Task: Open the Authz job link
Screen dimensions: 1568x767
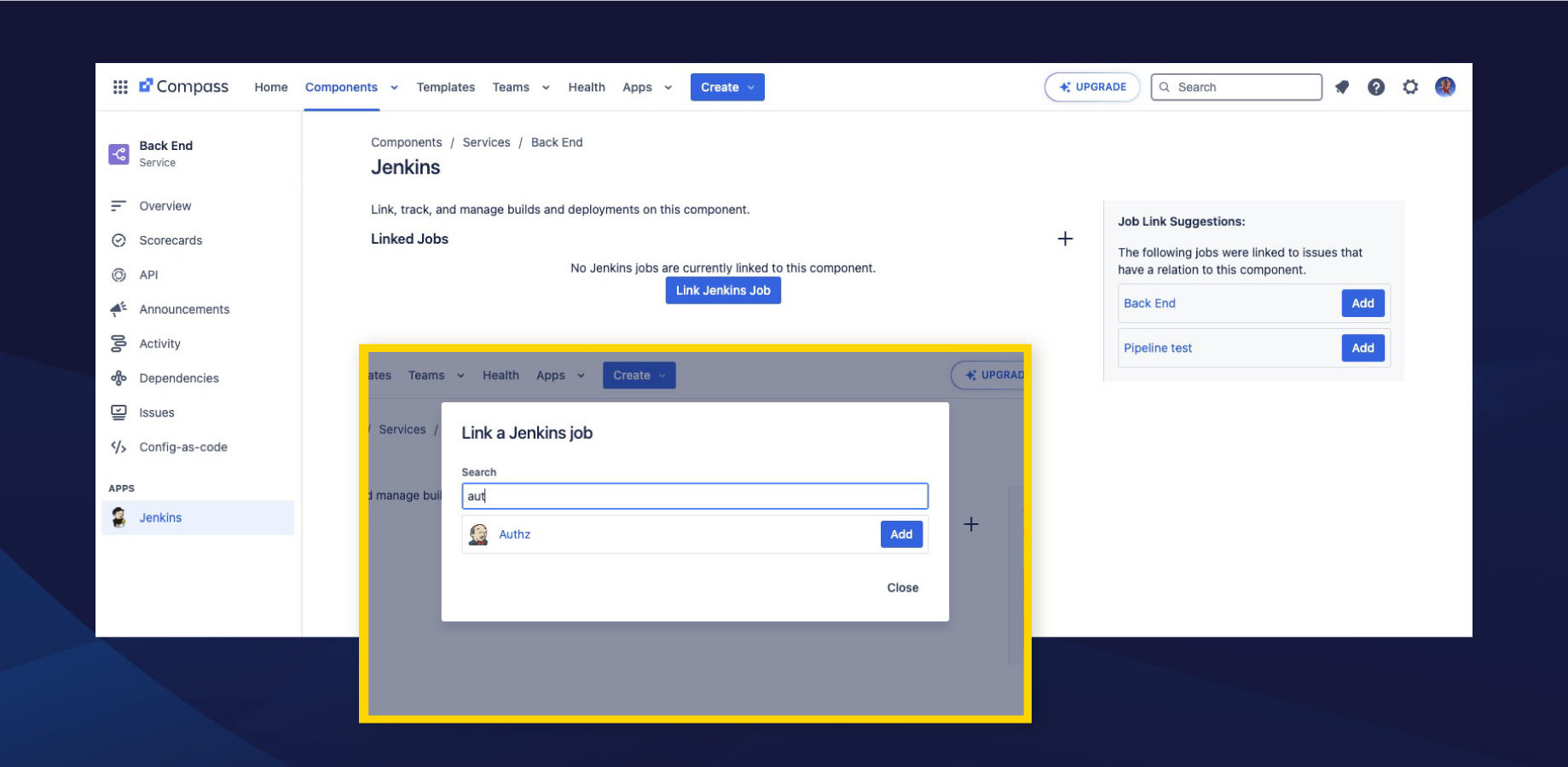Action: (x=514, y=534)
